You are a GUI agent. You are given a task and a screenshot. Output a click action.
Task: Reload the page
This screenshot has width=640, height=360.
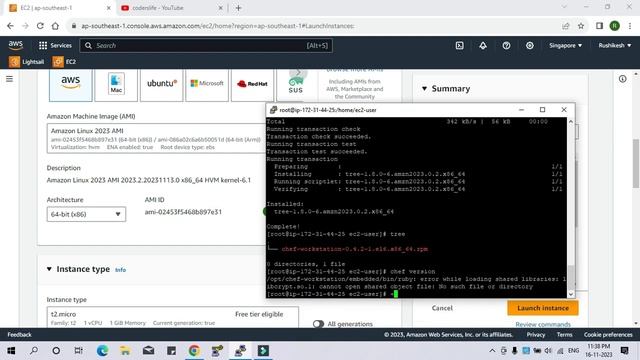40,26
